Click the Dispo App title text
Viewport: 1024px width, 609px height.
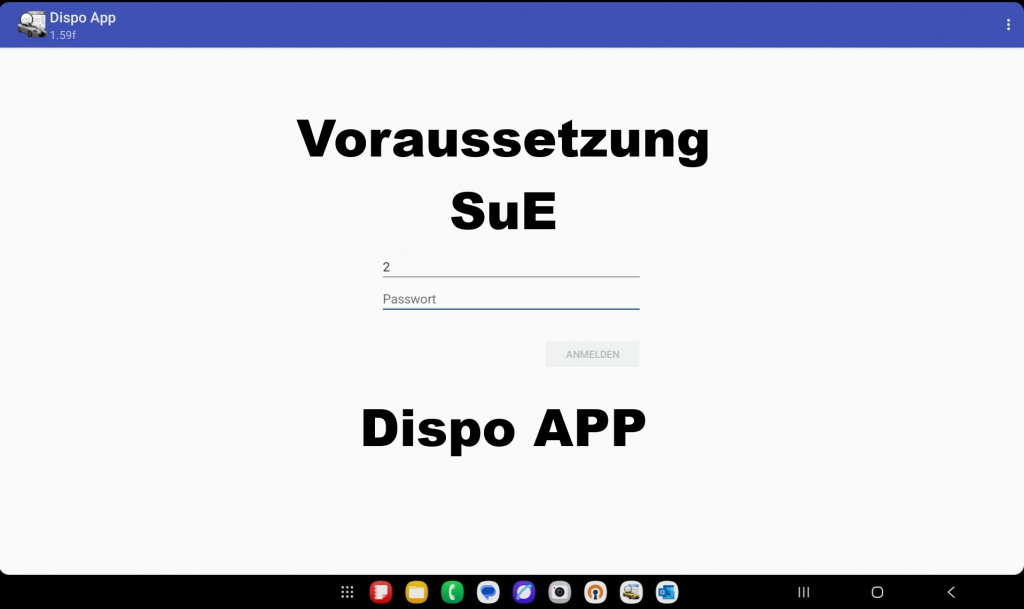point(83,18)
